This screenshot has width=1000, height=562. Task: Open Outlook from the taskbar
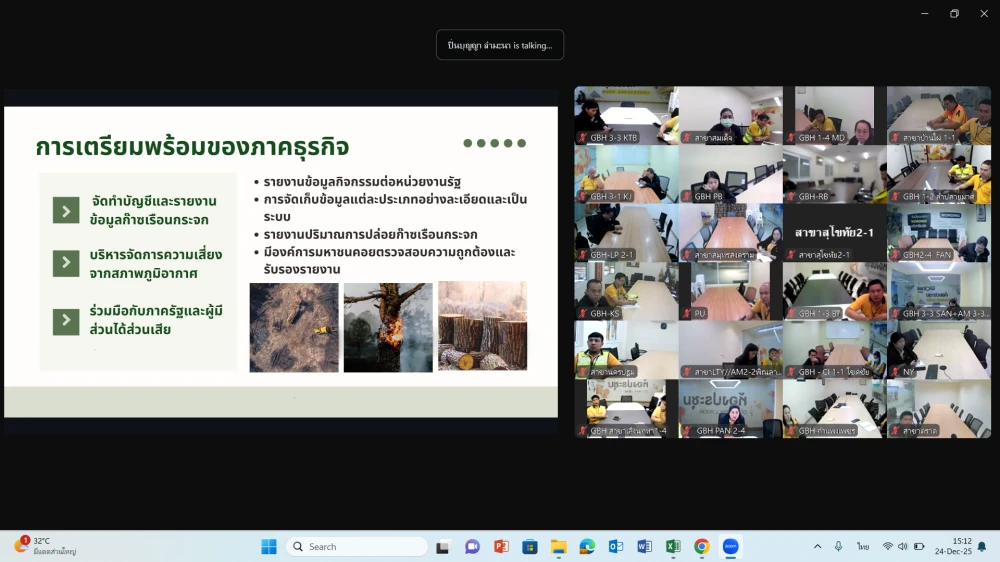click(x=616, y=547)
